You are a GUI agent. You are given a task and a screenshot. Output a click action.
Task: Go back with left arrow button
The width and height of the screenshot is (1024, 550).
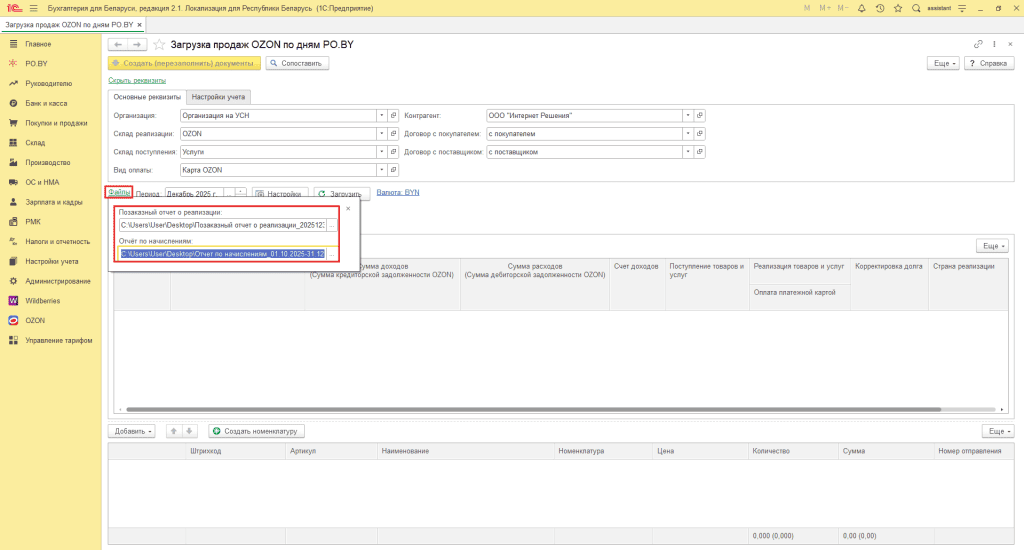[x=118, y=44]
